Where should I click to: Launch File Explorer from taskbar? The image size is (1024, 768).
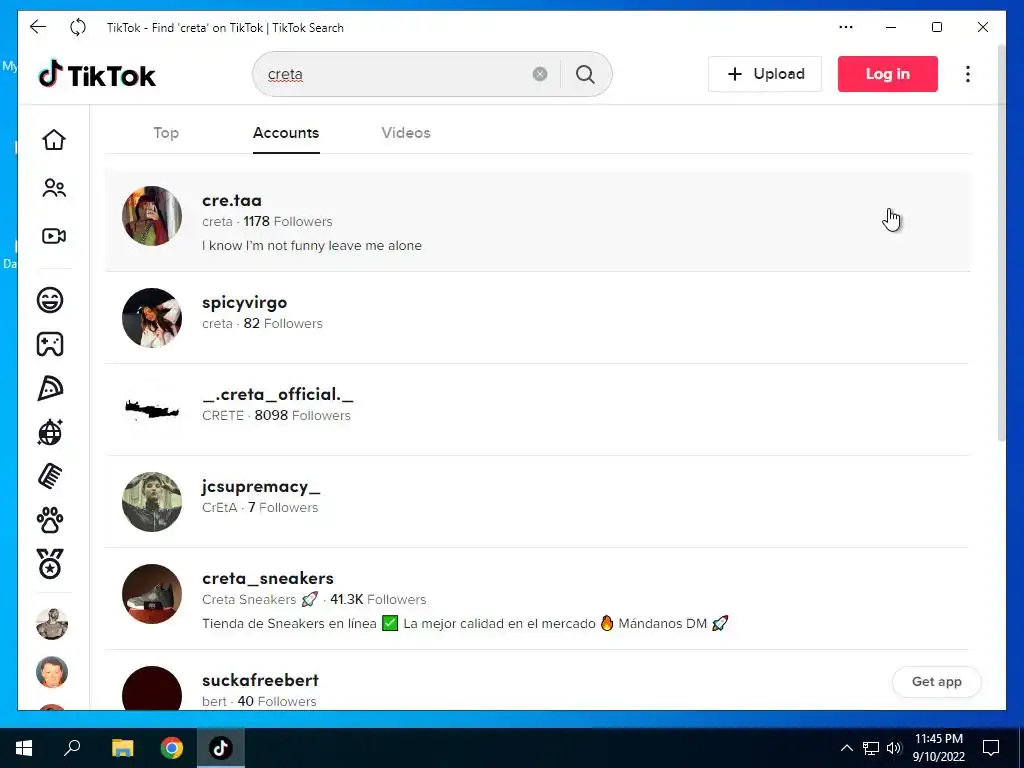click(x=122, y=748)
